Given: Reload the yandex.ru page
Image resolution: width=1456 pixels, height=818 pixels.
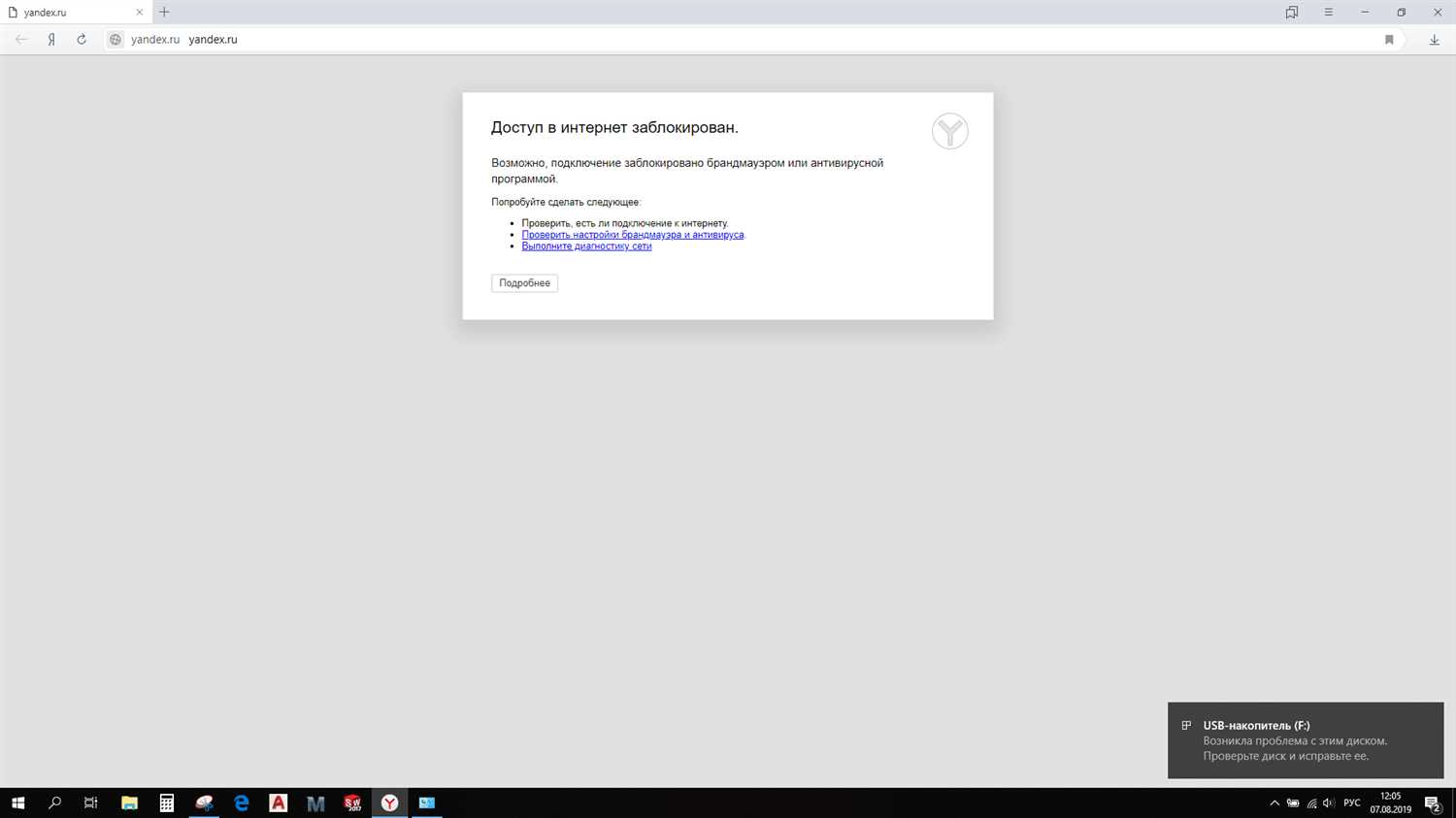Looking at the screenshot, I should (x=82, y=40).
